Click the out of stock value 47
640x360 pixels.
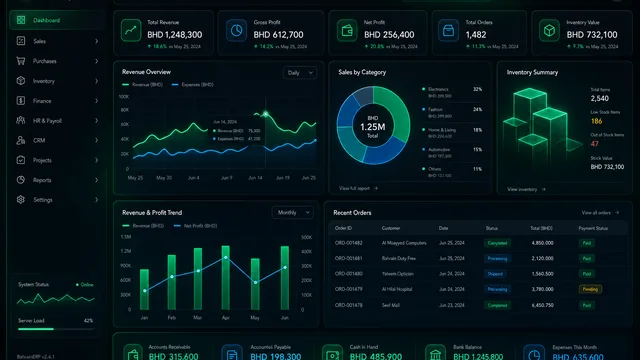pyautogui.click(x=595, y=144)
